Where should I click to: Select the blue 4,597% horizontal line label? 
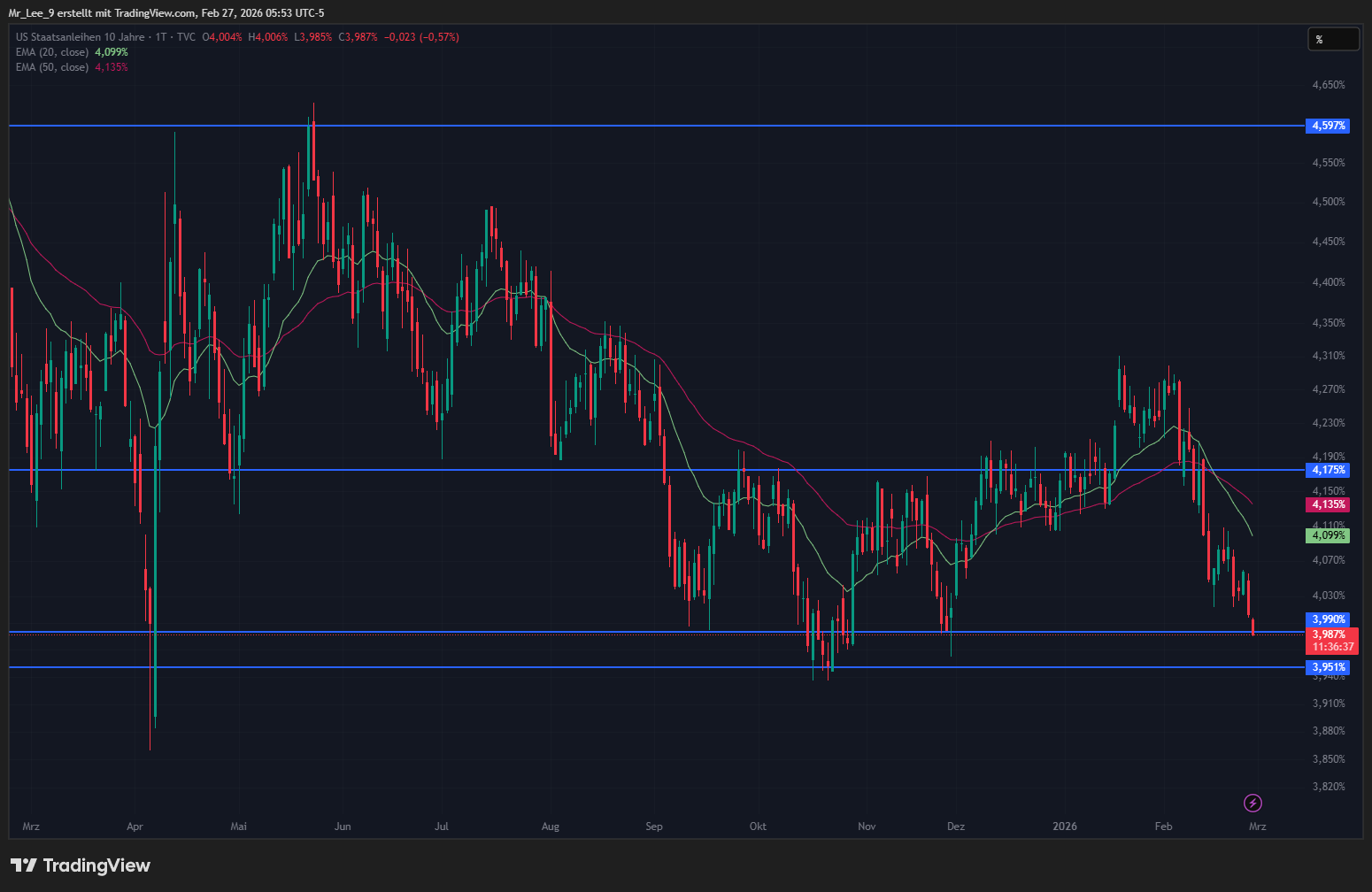point(1328,126)
